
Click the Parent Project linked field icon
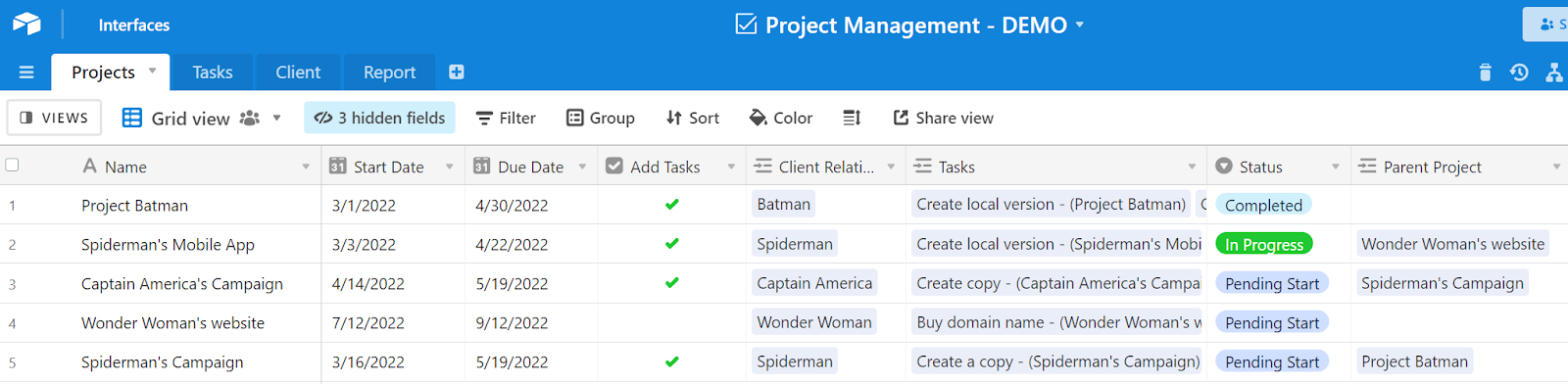pos(1367,167)
